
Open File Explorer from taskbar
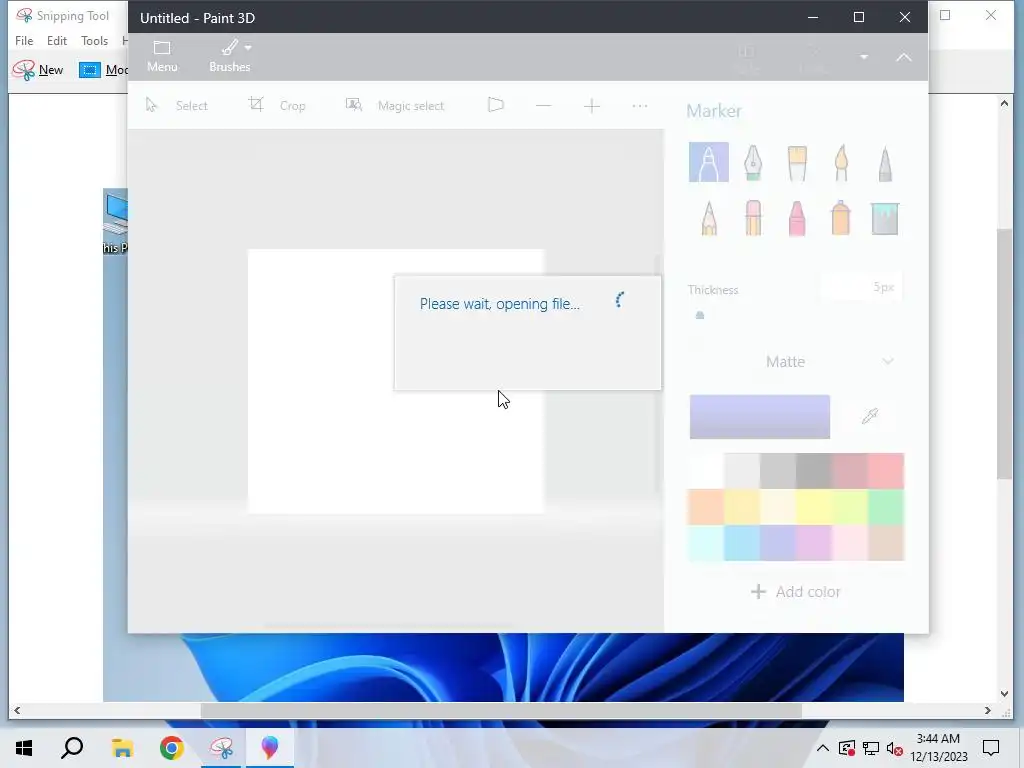click(122, 748)
